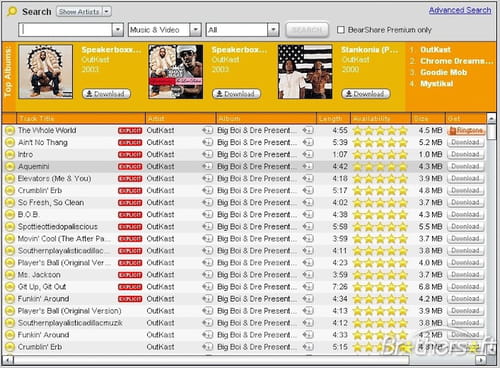Screen dimensions: 500x368
Task: Click in the search text field
Action: [66, 30]
